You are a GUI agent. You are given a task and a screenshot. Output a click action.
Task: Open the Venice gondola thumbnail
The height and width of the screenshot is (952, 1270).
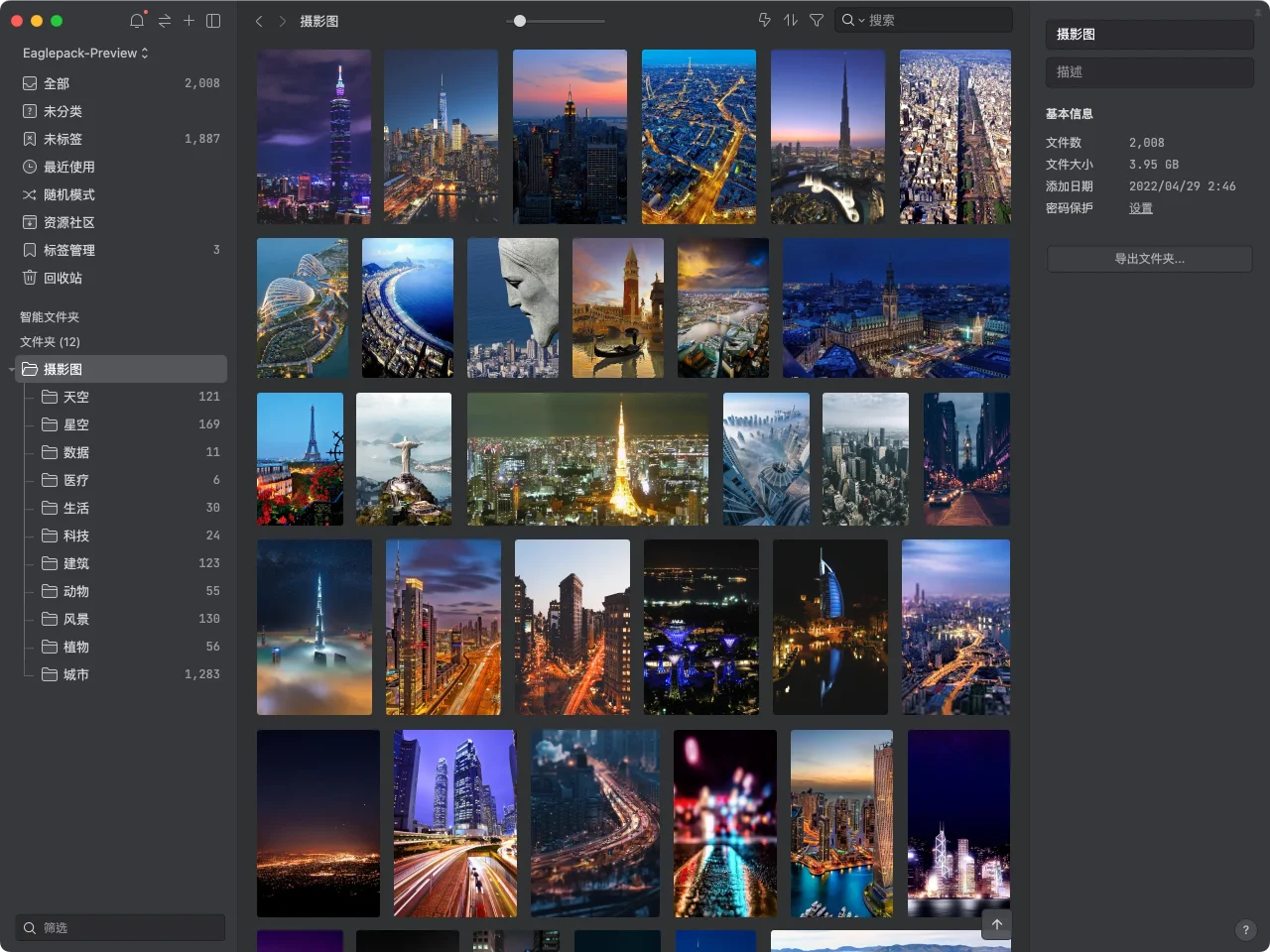click(x=618, y=307)
